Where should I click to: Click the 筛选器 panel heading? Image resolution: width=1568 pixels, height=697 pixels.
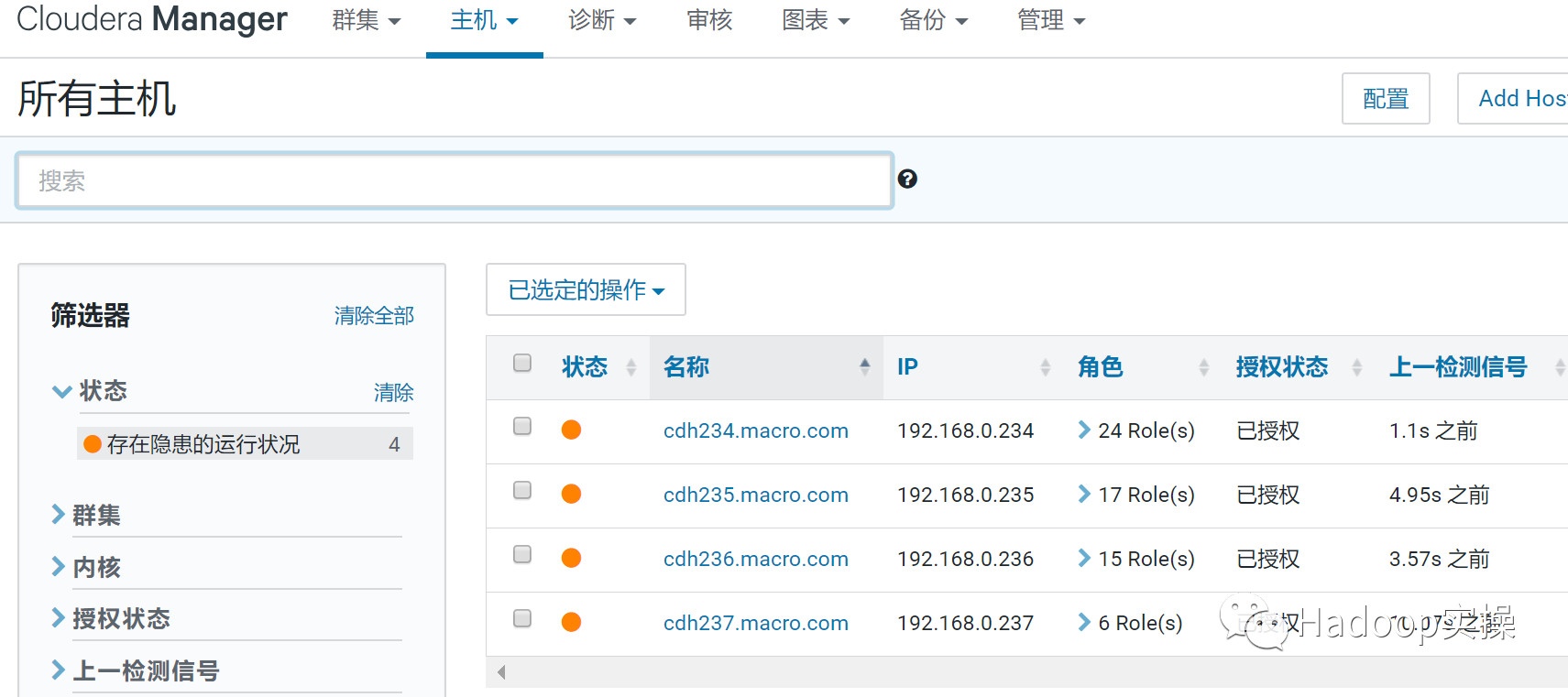pos(90,315)
